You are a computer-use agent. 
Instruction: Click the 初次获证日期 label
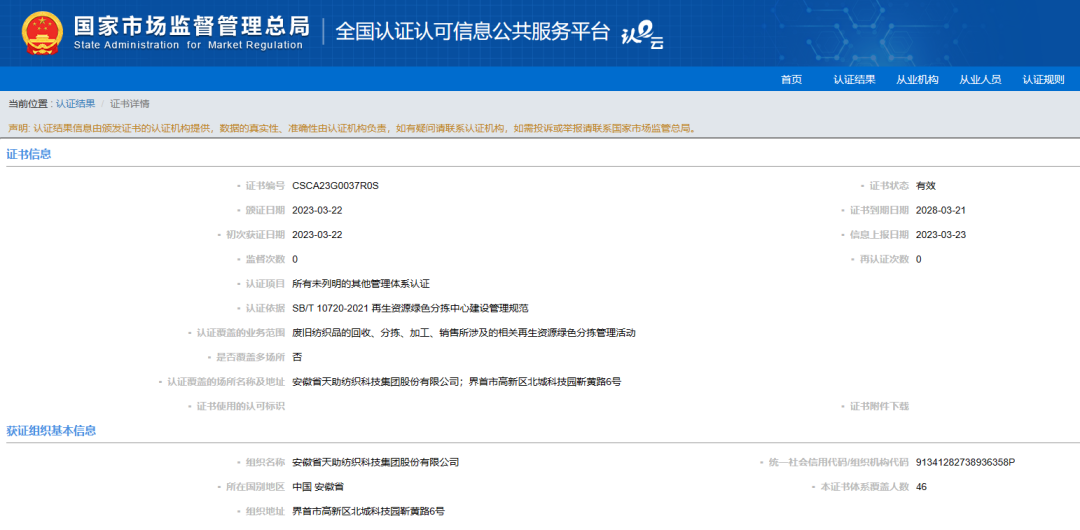(x=255, y=235)
